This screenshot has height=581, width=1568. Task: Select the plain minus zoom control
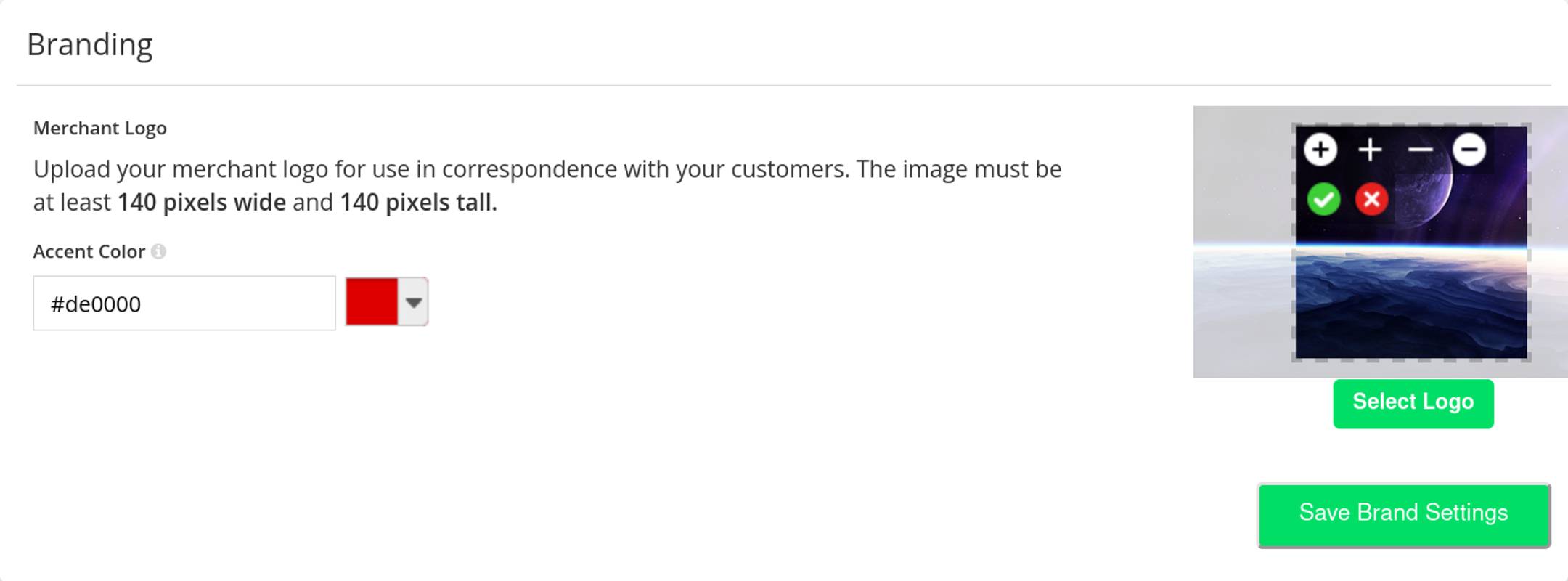point(1419,149)
